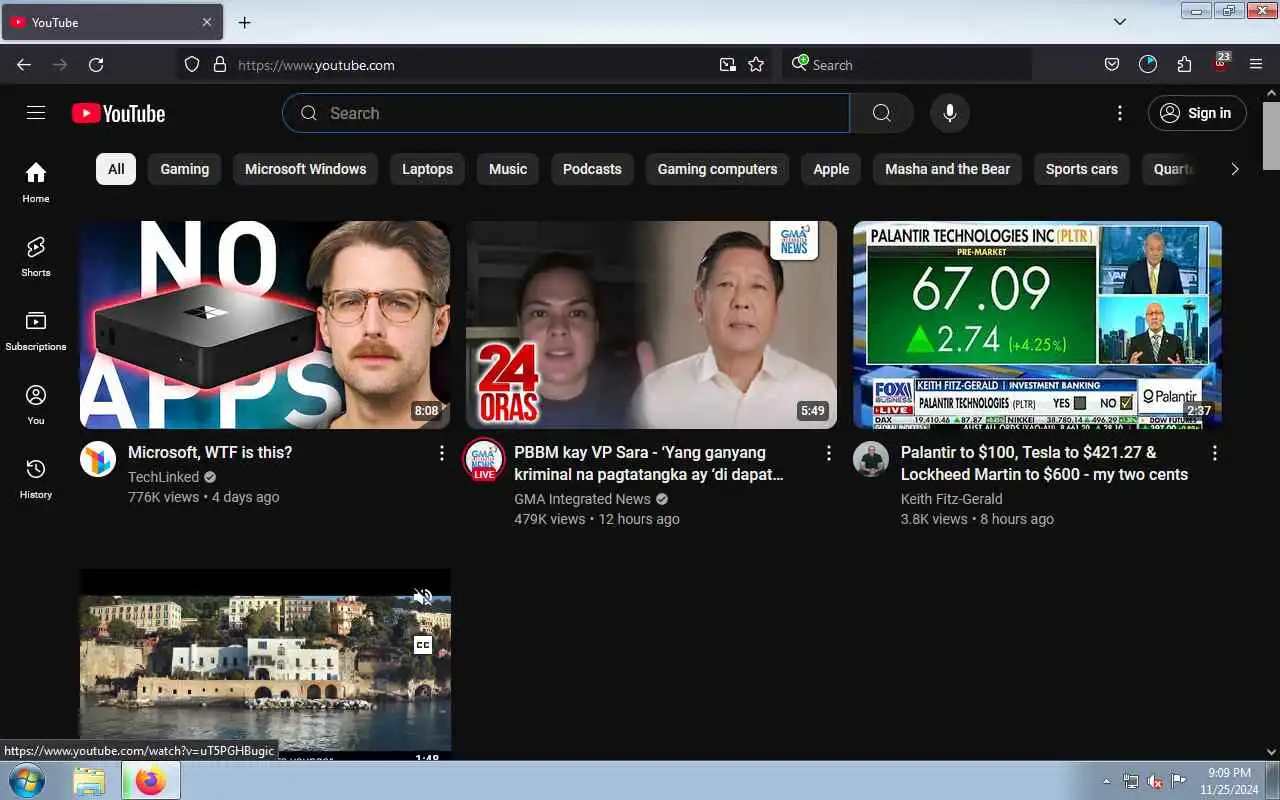Bookmark this page with star icon
Screen dimensions: 1280x800
pyautogui.click(x=756, y=65)
